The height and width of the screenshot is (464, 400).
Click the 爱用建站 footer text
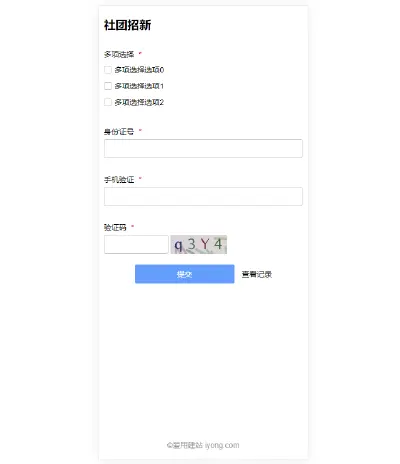pyautogui.click(x=187, y=445)
